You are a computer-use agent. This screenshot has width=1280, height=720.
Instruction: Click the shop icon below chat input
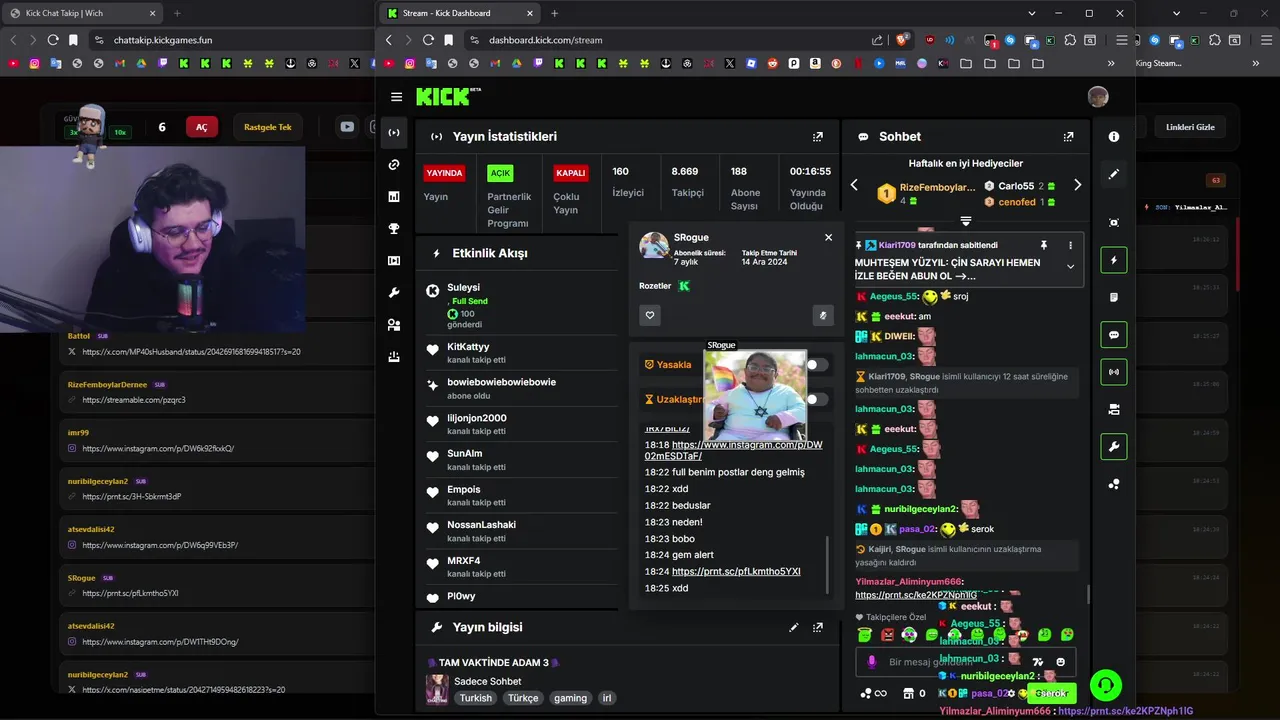click(x=908, y=693)
